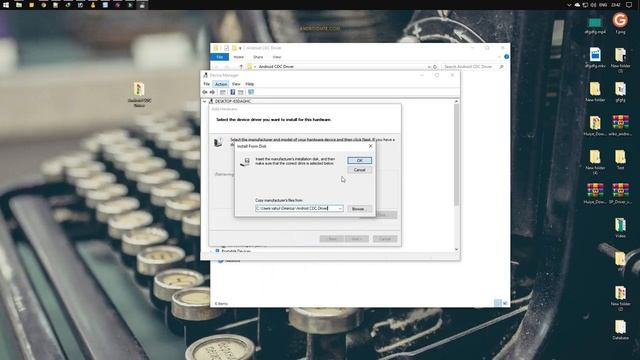Image resolution: width=640 pixels, height=360 pixels.
Task: Click OK in Install From Disk dialog
Action: click(x=360, y=160)
